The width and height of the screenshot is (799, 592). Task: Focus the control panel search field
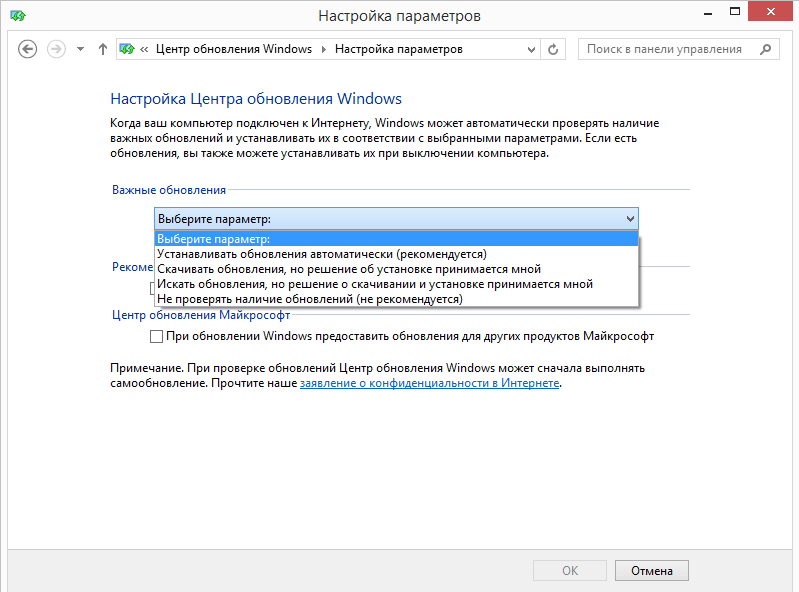coord(678,49)
